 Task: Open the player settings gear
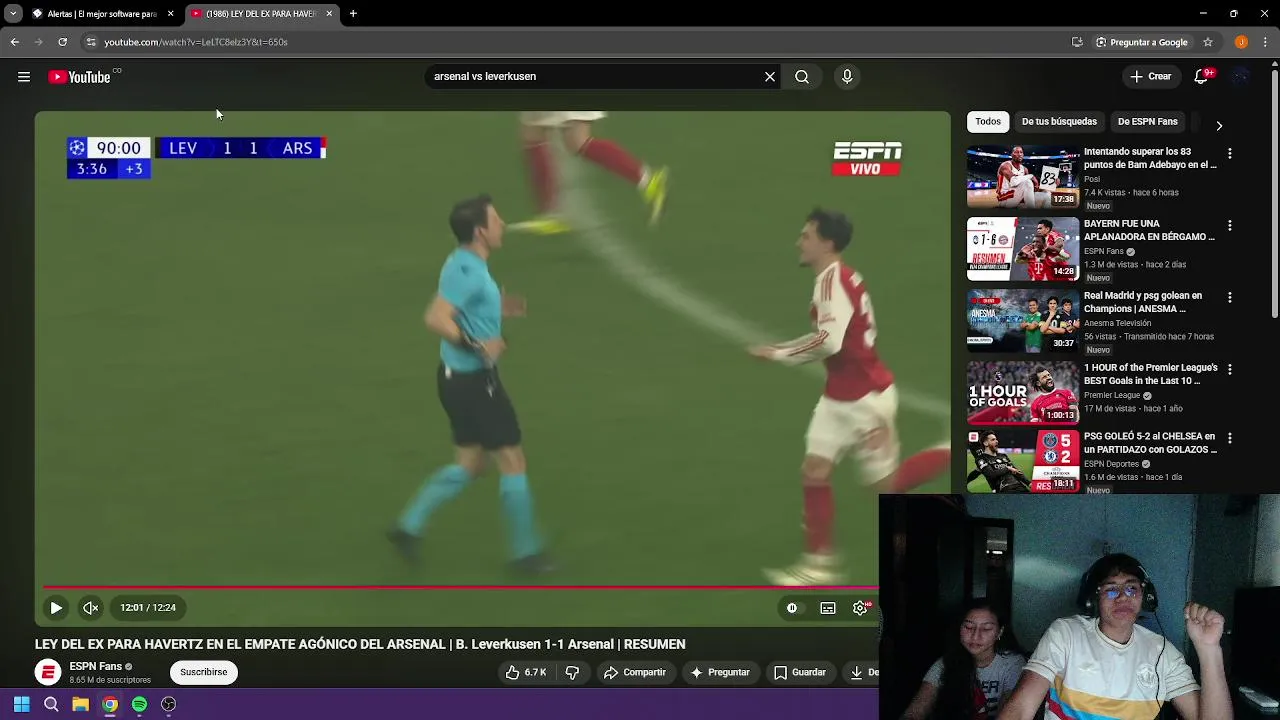coord(860,607)
